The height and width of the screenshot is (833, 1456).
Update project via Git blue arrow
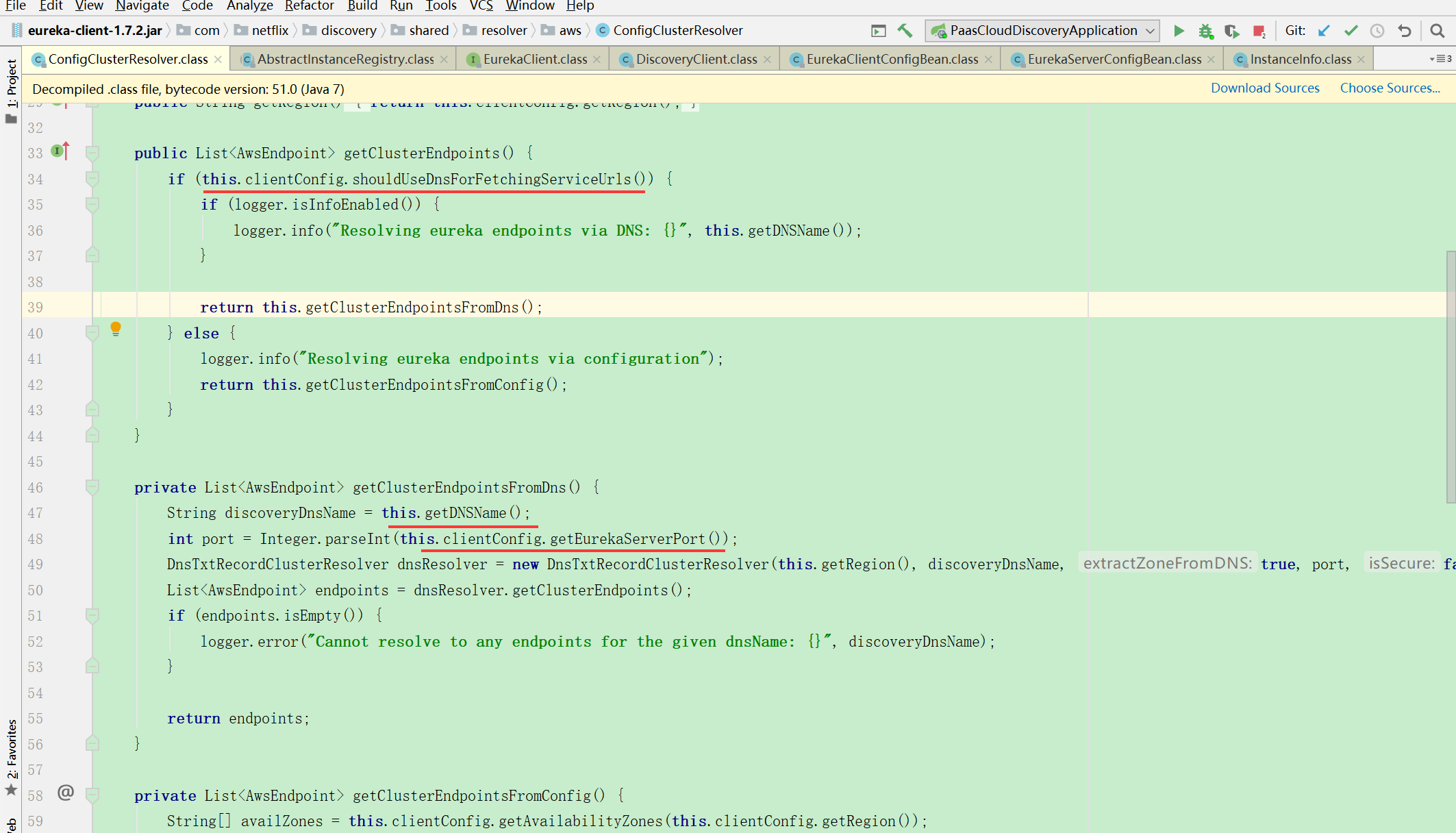tap(1324, 31)
